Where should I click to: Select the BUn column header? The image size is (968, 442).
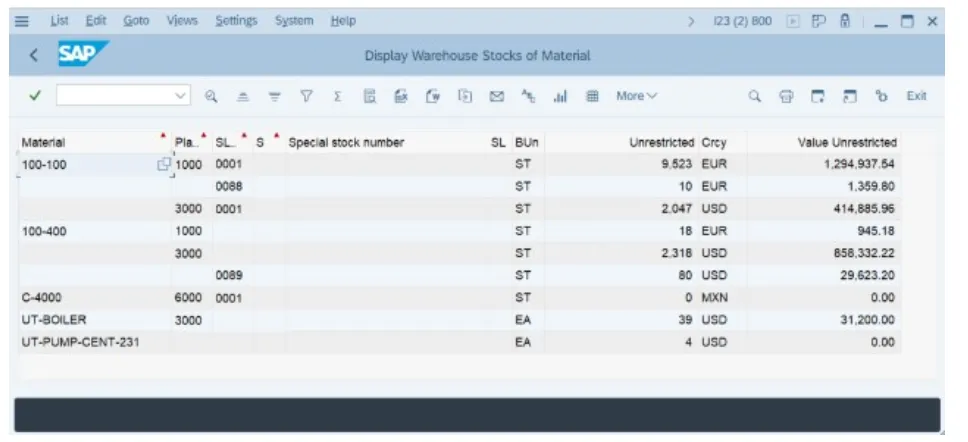(x=526, y=143)
